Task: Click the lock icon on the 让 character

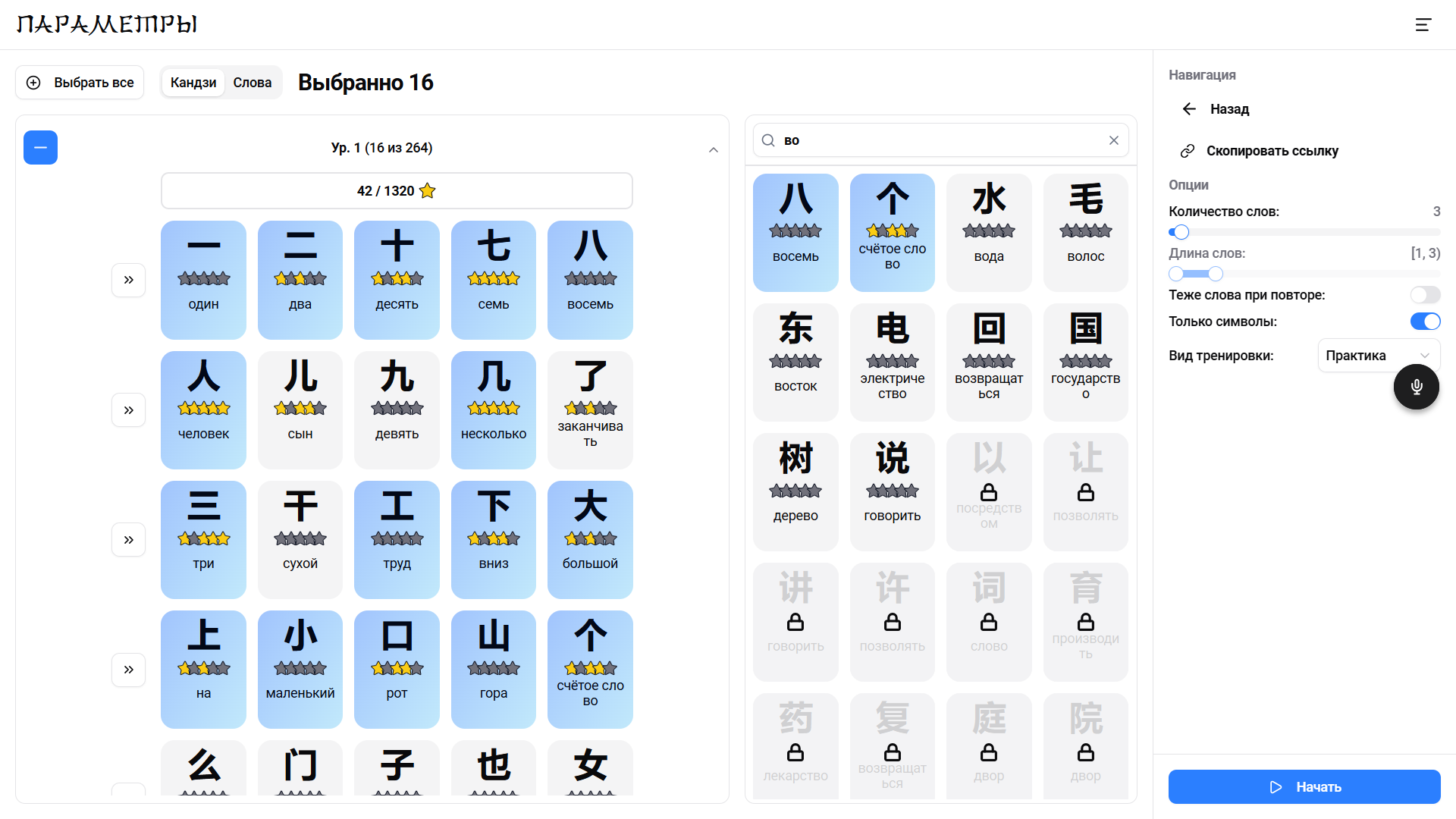Action: [1085, 493]
